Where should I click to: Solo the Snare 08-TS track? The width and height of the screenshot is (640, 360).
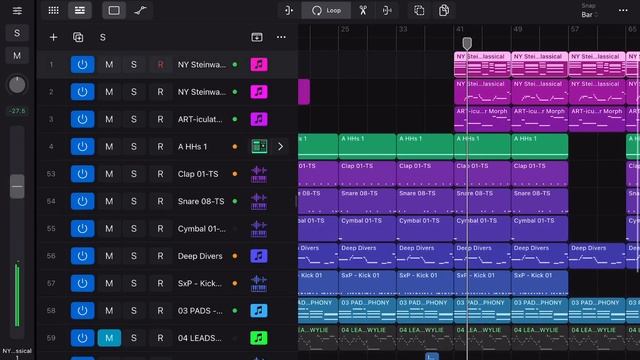(x=134, y=201)
